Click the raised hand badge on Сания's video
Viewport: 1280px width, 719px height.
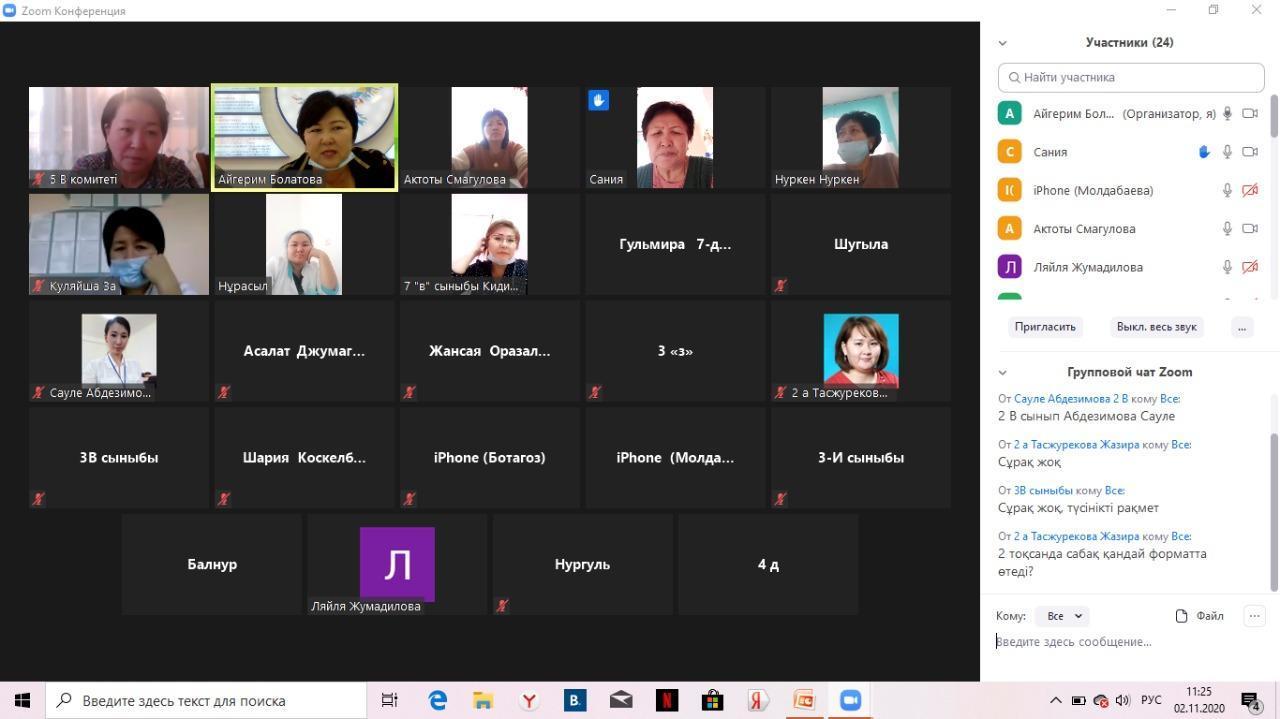(x=598, y=100)
